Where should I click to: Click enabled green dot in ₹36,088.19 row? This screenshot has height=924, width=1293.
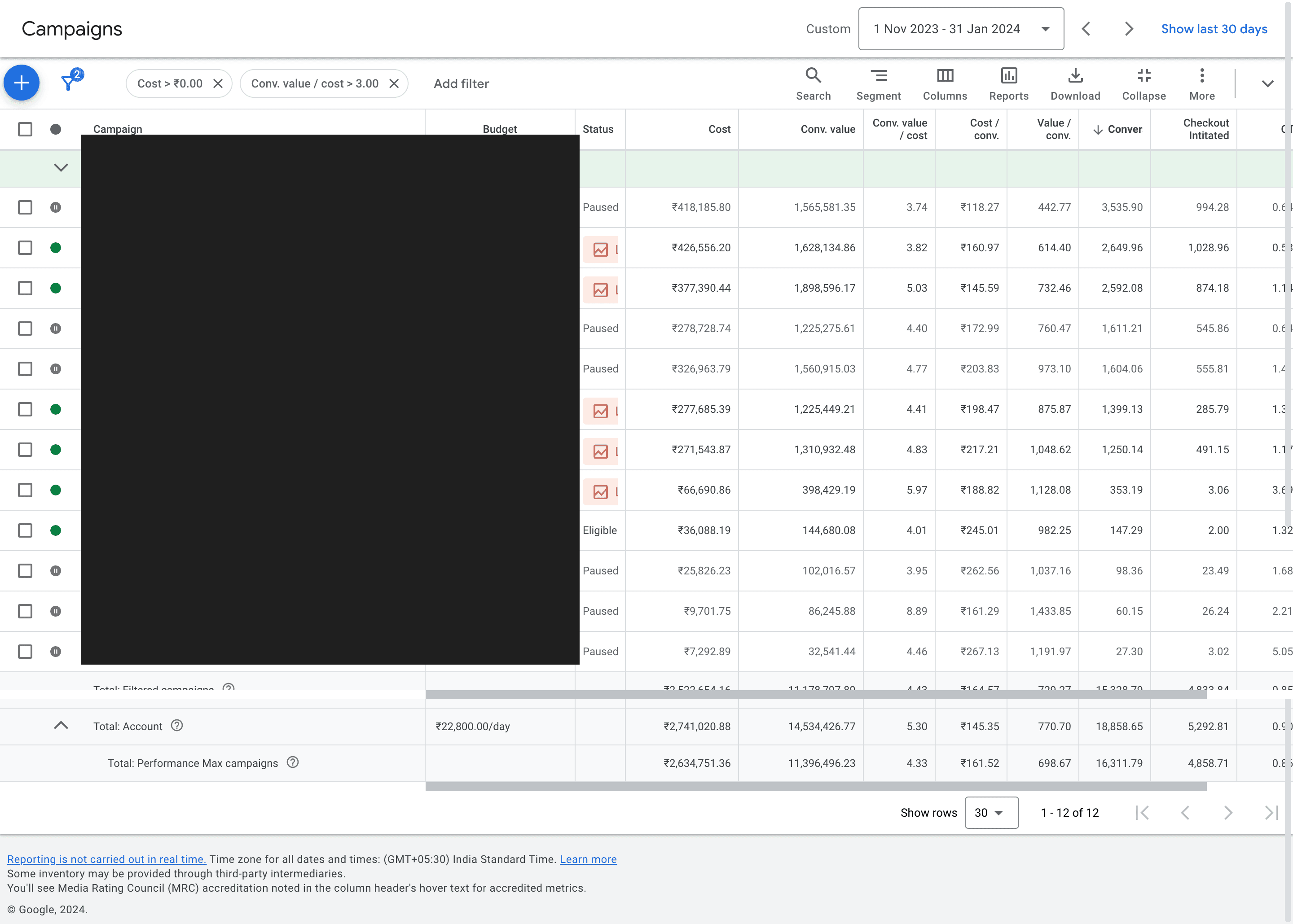click(55, 530)
